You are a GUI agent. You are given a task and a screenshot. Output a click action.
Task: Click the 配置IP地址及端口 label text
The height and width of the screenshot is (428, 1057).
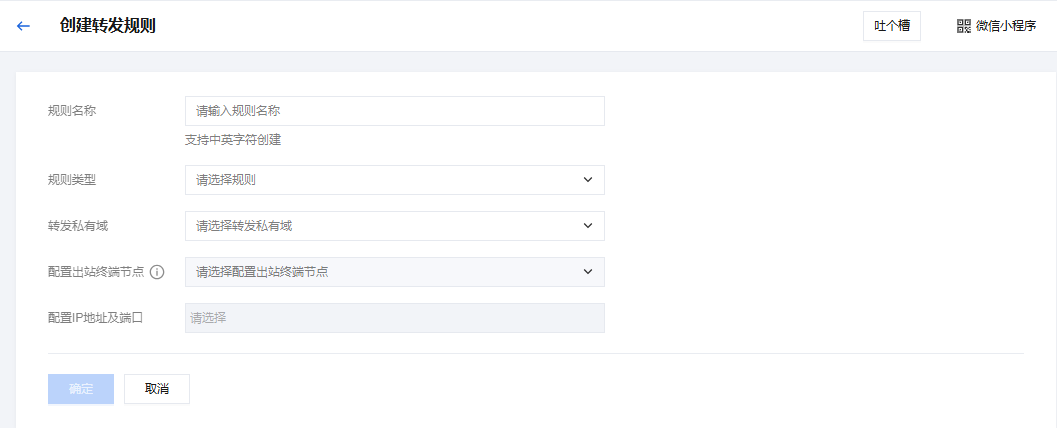96,318
